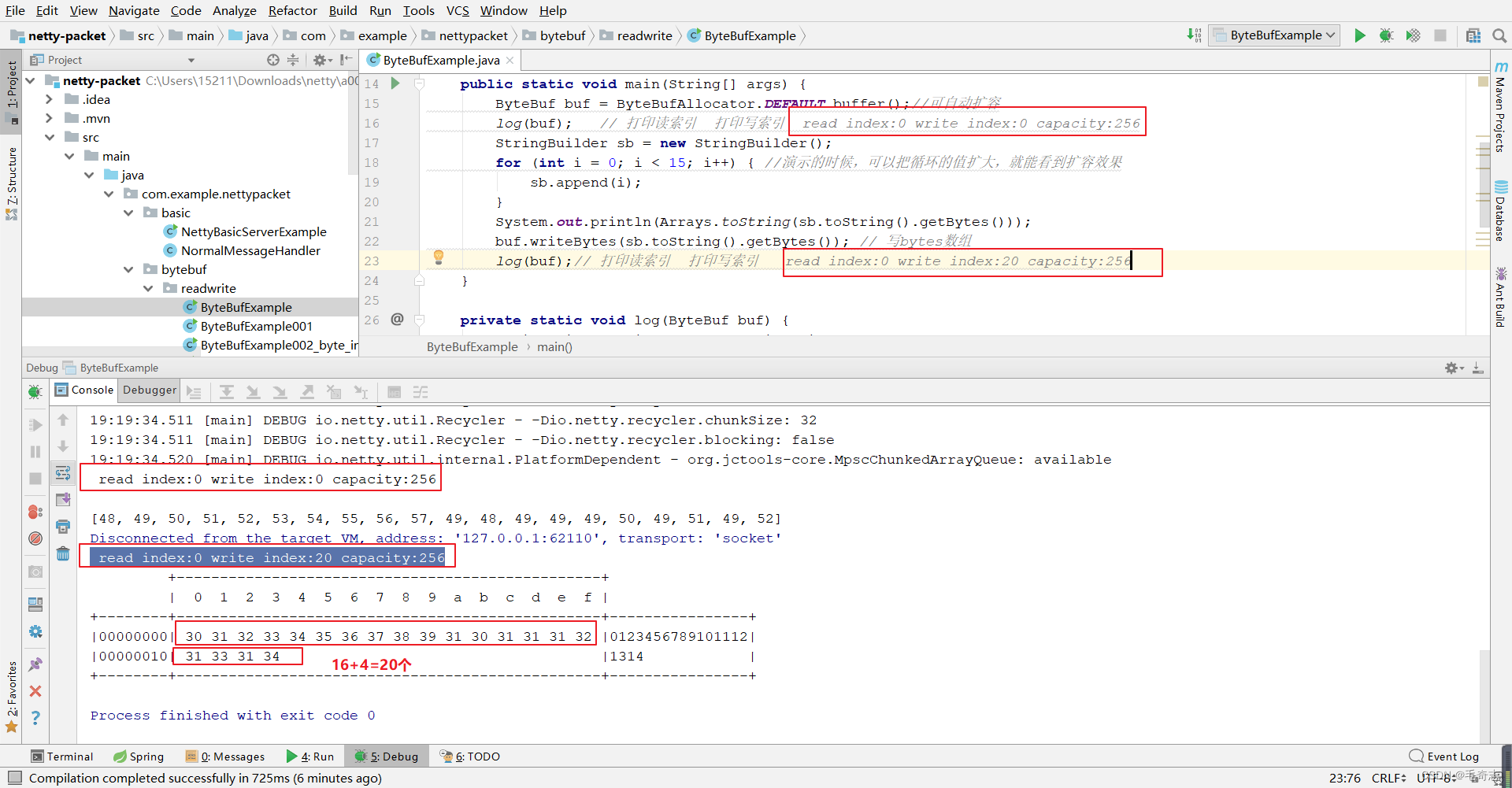Collapse the basic package

click(128, 213)
